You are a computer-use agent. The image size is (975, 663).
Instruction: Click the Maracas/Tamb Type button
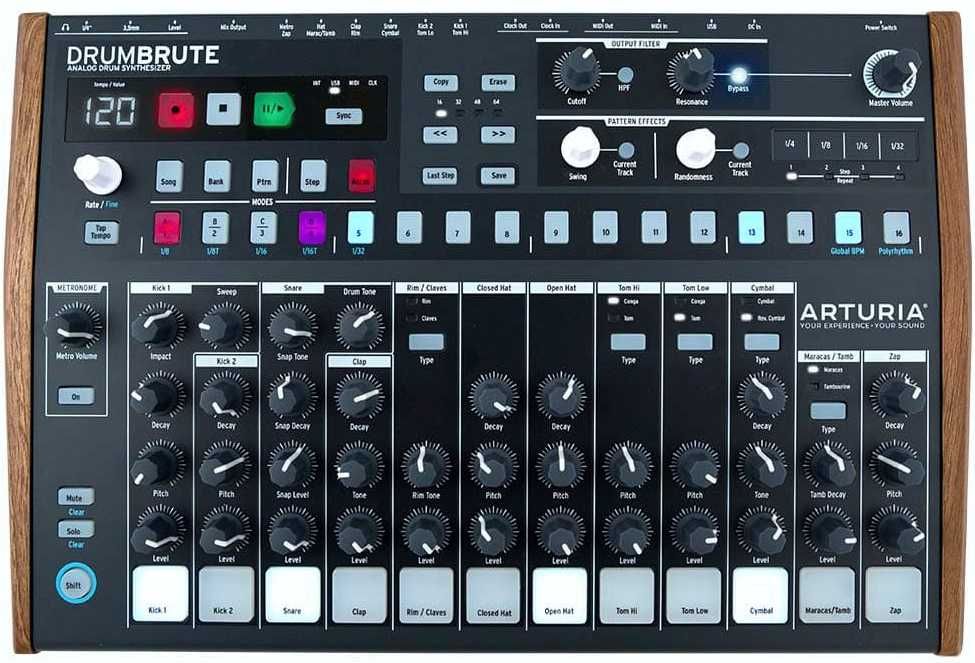[828, 410]
